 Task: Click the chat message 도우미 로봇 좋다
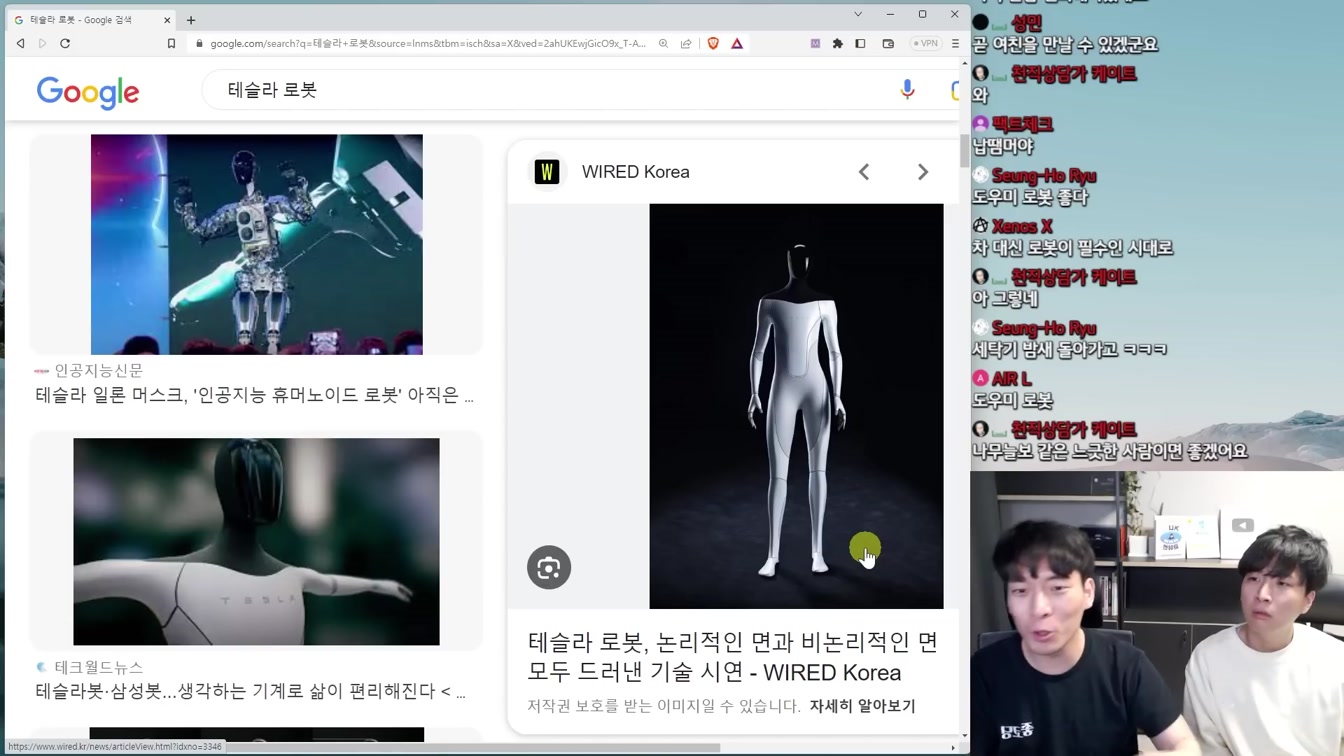pyautogui.click(x=1030, y=197)
